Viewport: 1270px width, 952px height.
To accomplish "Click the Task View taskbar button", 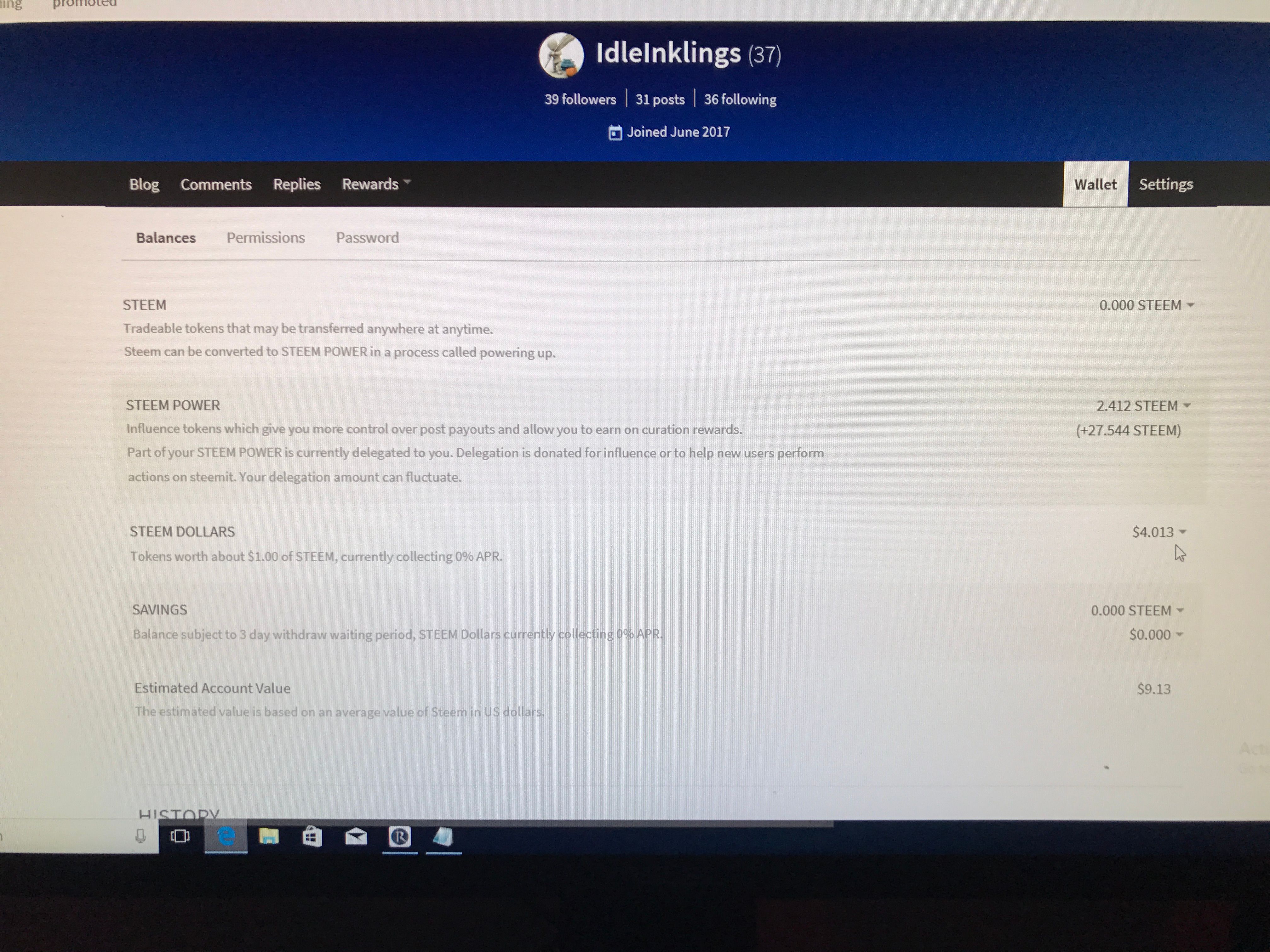I will tap(180, 837).
